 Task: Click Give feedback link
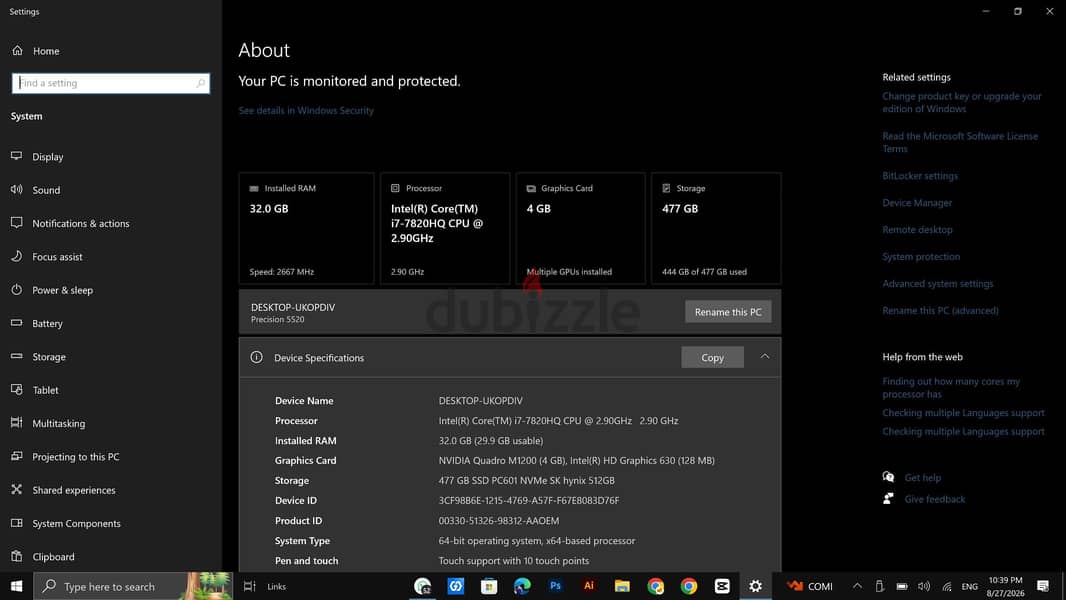click(x=934, y=499)
